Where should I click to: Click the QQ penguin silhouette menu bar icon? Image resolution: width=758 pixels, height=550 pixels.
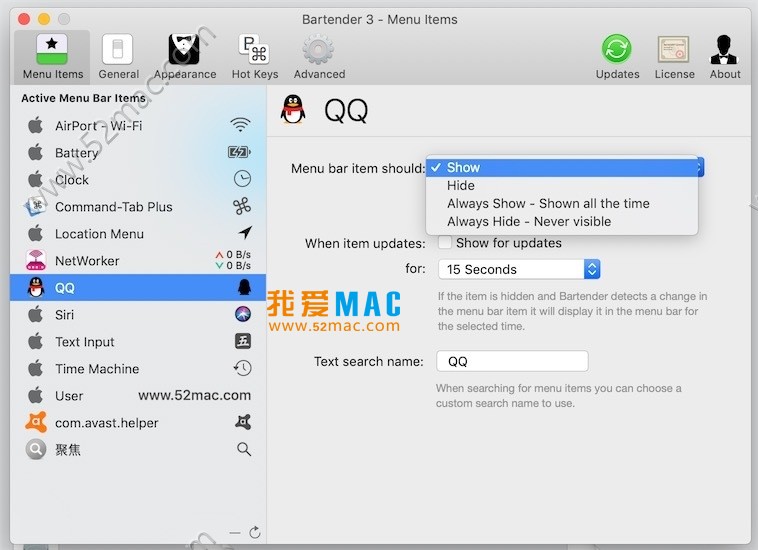click(x=245, y=287)
